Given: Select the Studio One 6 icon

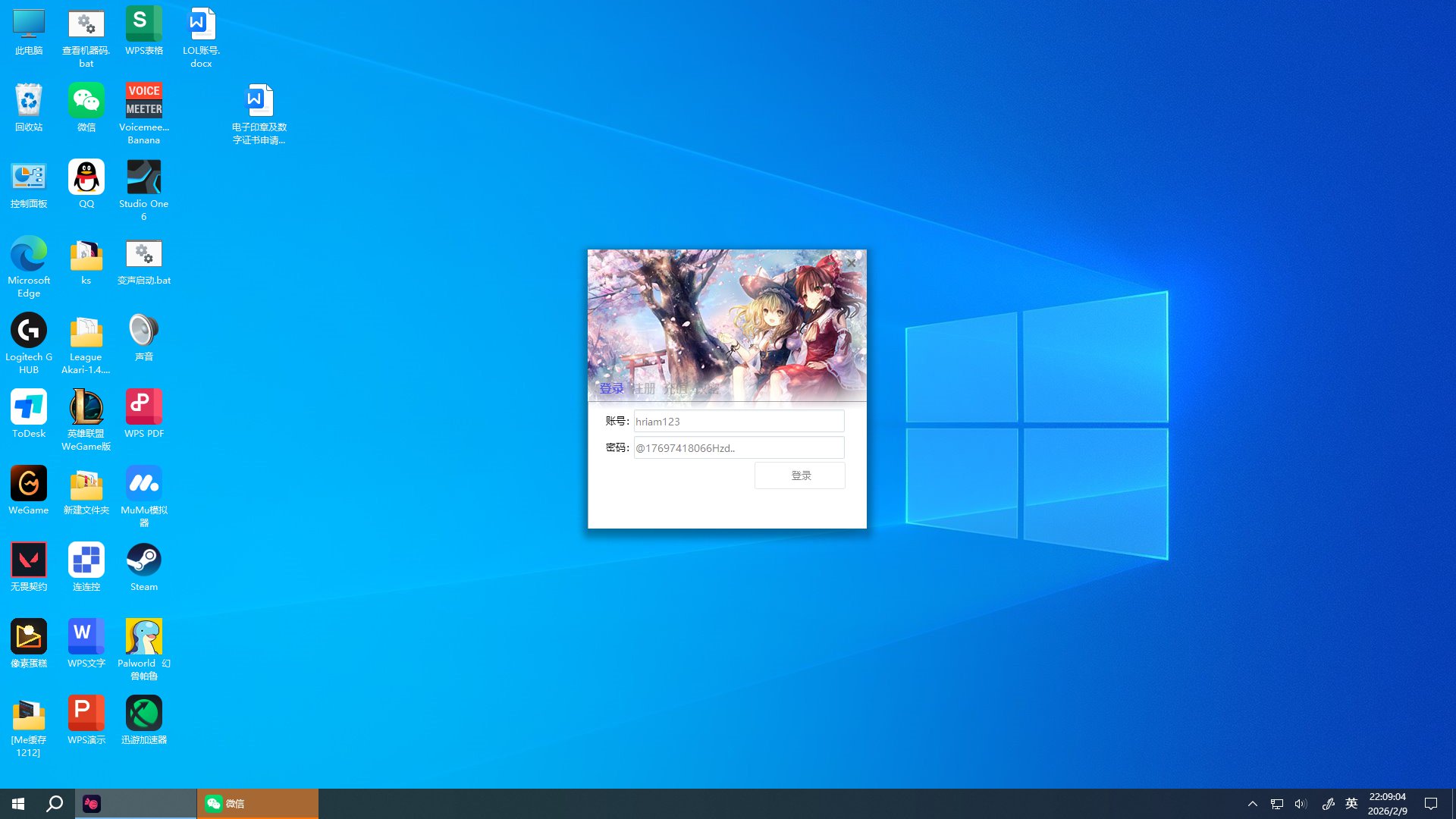Looking at the screenshot, I should tap(143, 178).
